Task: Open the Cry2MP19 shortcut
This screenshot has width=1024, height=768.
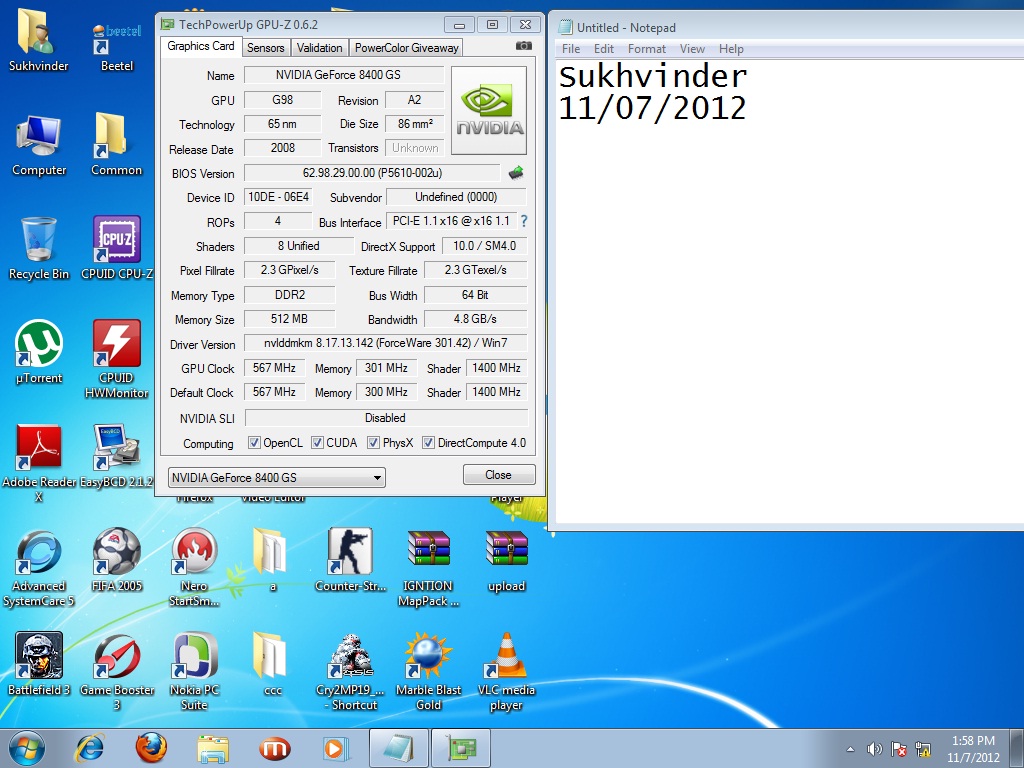Action: pos(350,671)
